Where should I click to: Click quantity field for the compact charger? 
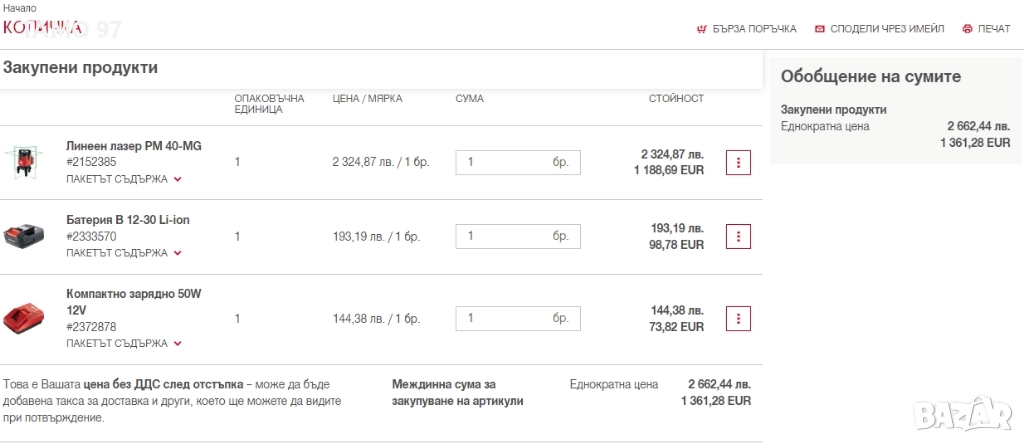[505, 318]
